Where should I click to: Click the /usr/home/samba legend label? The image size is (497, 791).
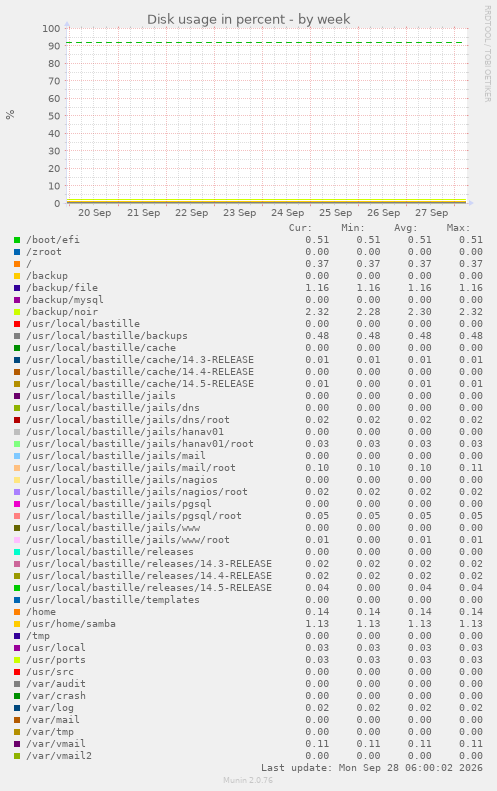tap(71, 624)
